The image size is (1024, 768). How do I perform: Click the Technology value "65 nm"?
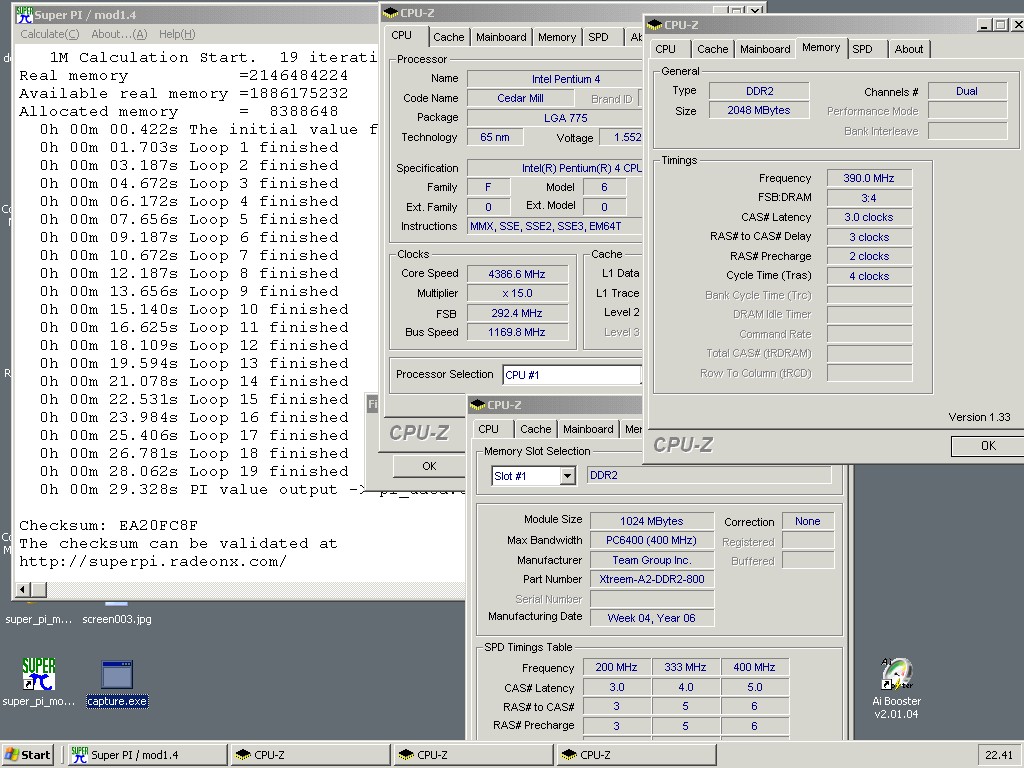pyautogui.click(x=495, y=137)
